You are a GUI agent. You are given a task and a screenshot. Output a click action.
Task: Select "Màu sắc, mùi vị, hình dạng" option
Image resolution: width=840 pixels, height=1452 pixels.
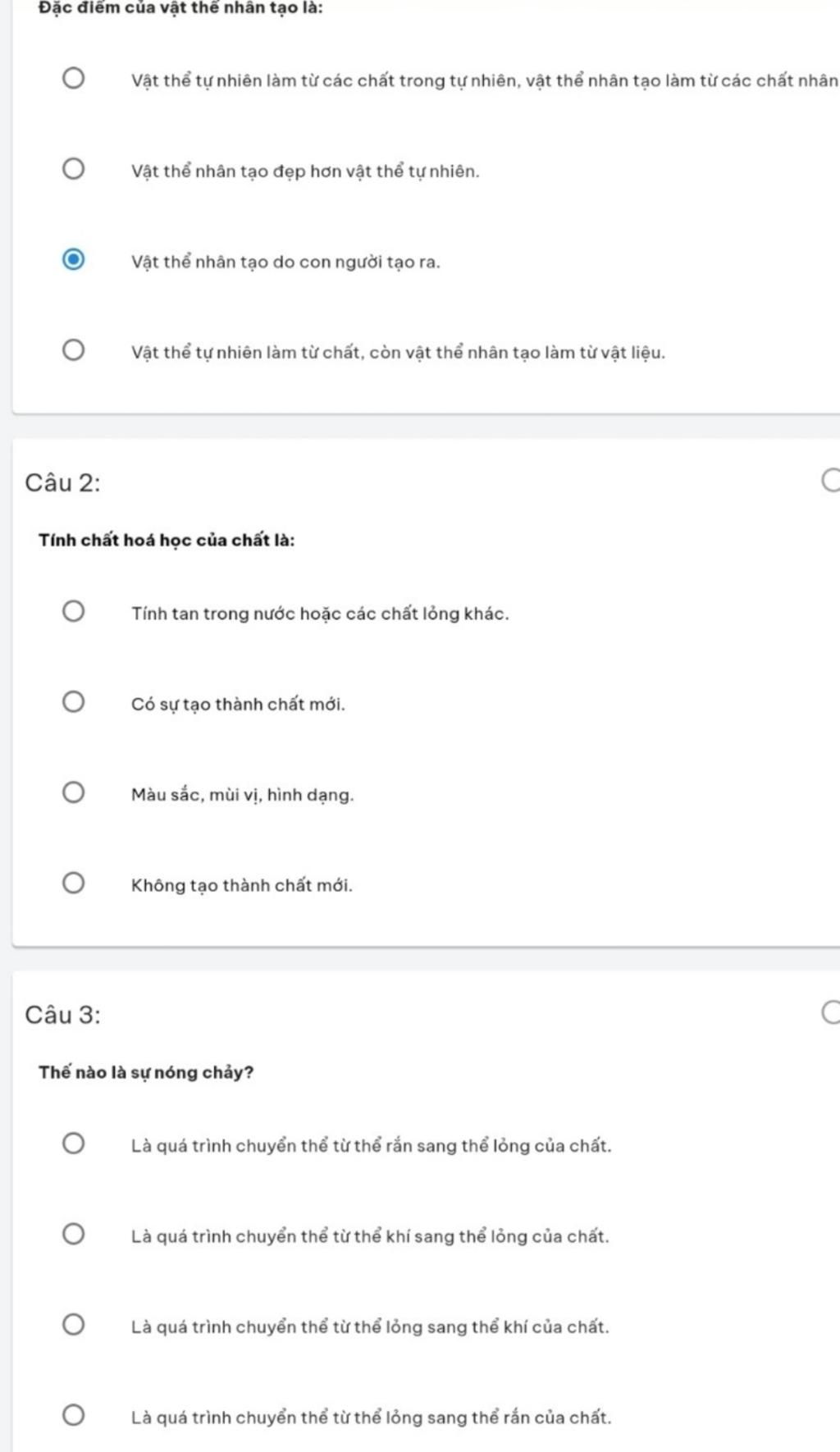pos(73,792)
